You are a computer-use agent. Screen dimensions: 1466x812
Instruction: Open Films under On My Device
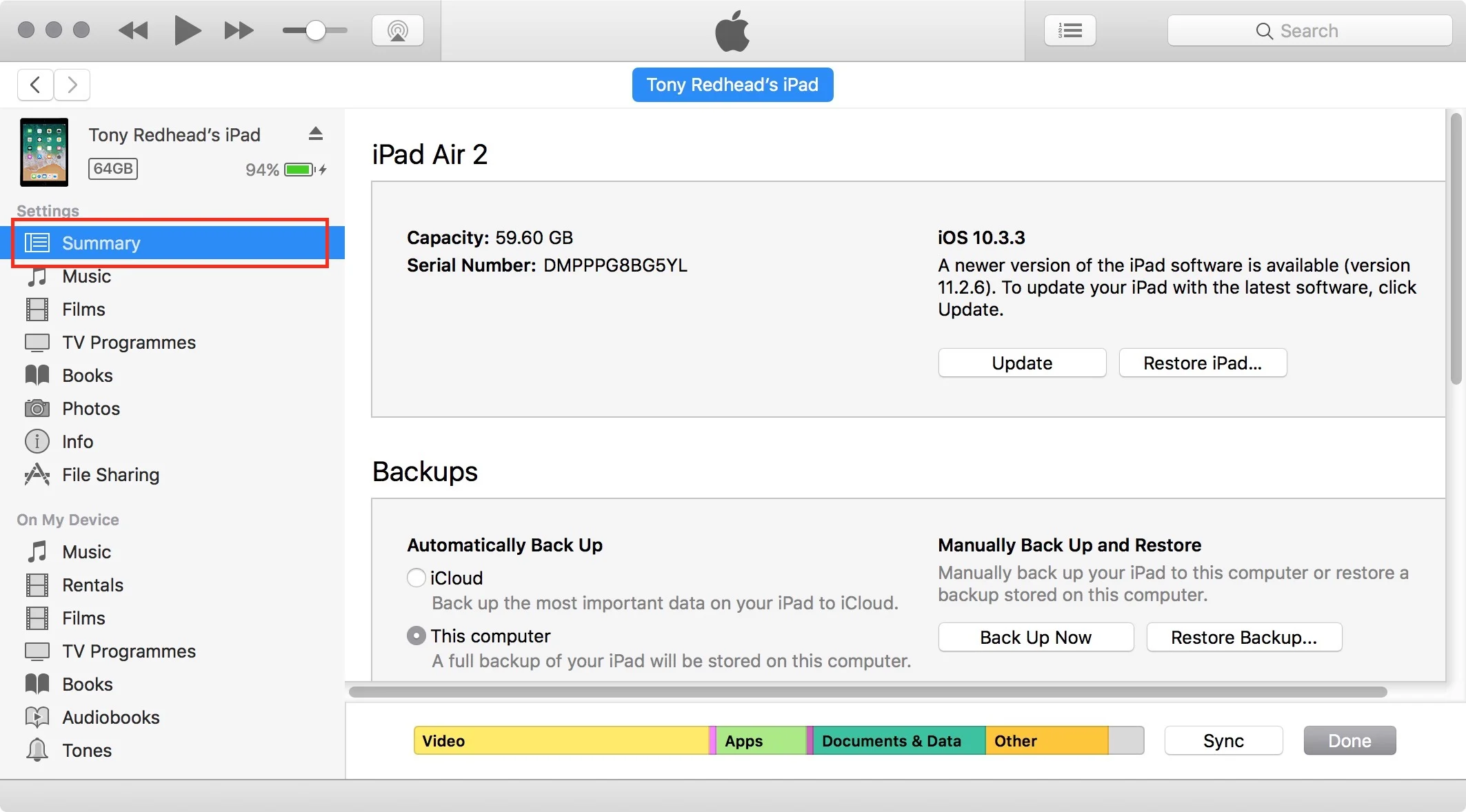click(172, 618)
